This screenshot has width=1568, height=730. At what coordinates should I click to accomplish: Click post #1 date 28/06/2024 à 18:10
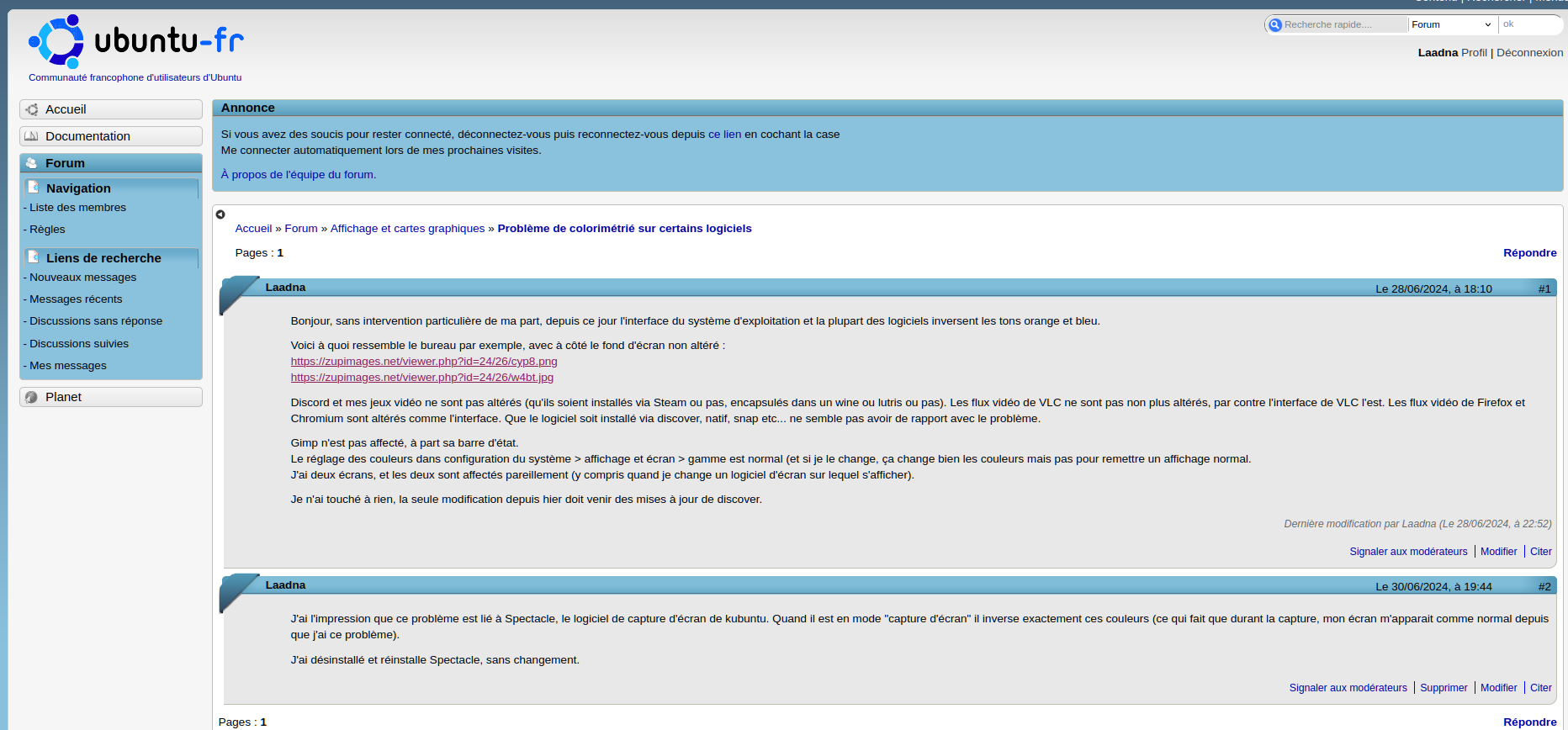[x=1433, y=289]
